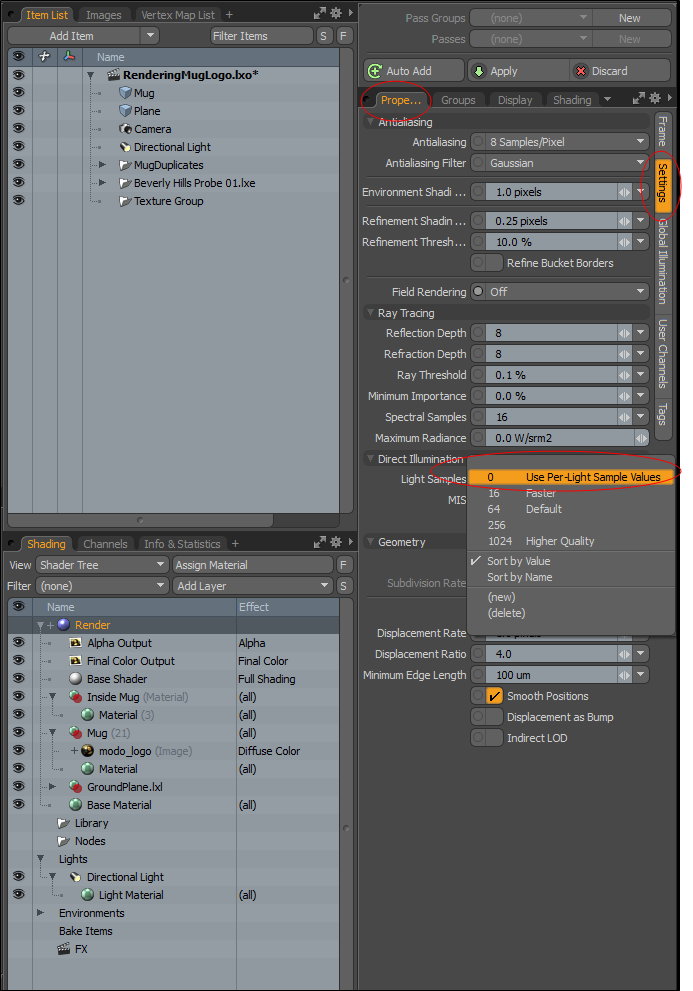The height and width of the screenshot is (991, 693).
Task: Switch to the Channels tab
Action: point(105,544)
